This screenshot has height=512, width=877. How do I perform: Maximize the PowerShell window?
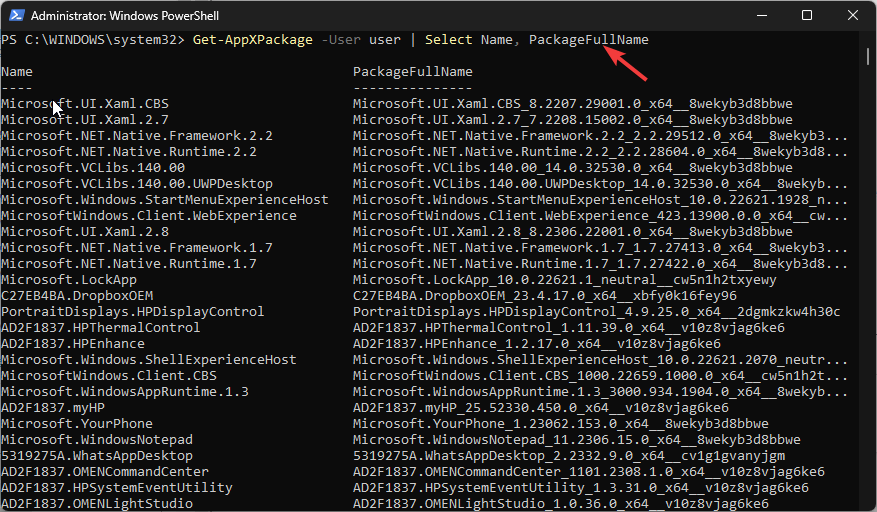(x=807, y=15)
